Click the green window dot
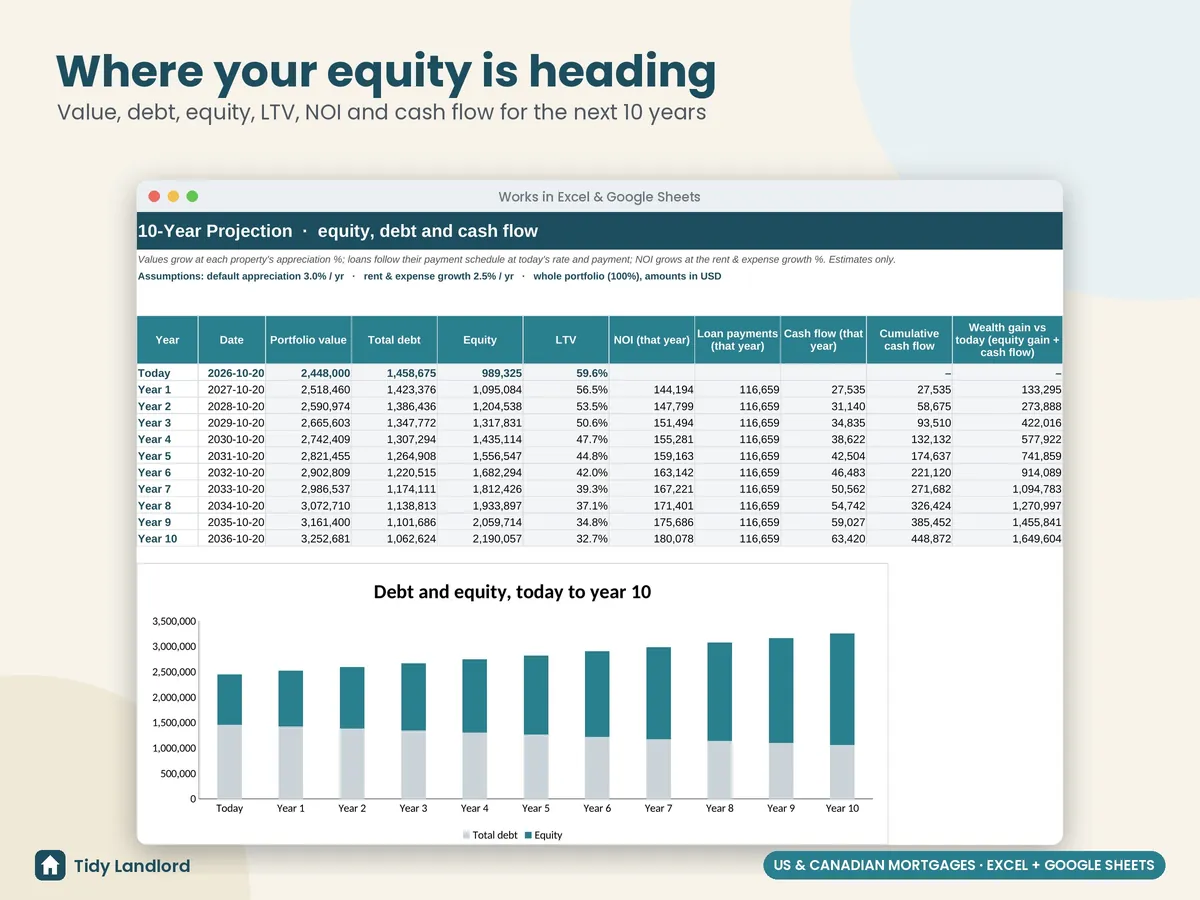Screen dimensions: 1200x900 coord(192,196)
